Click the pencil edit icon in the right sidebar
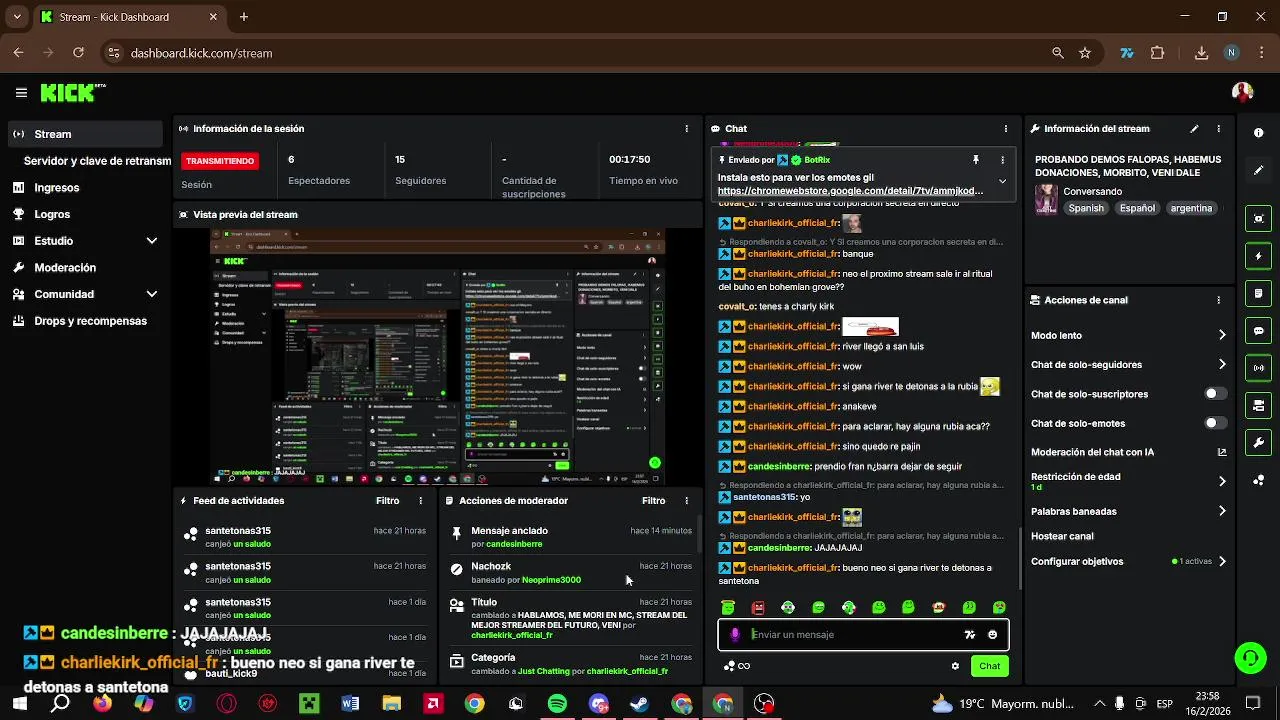This screenshot has height=720, width=1280. pyautogui.click(x=1258, y=170)
